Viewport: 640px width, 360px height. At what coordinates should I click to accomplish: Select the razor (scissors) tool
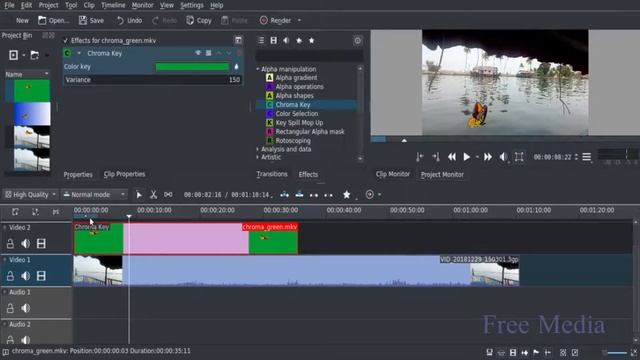click(153, 195)
